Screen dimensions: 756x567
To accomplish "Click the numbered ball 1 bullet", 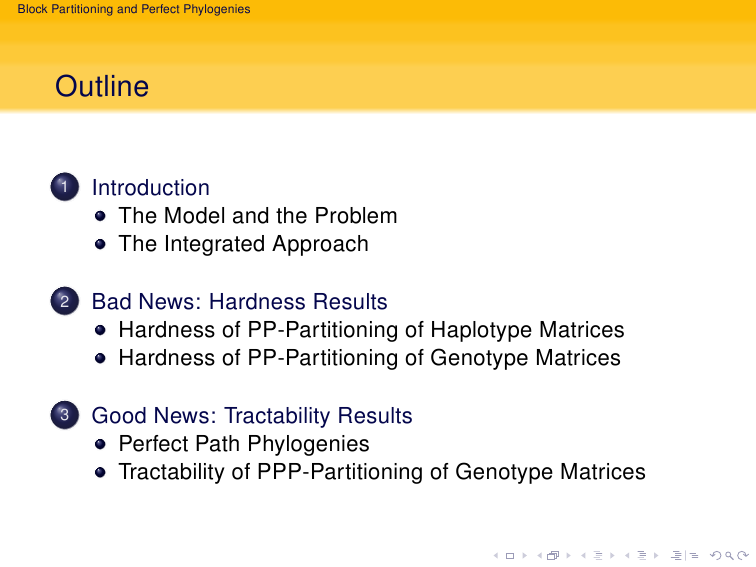I will click(x=65, y=187).
